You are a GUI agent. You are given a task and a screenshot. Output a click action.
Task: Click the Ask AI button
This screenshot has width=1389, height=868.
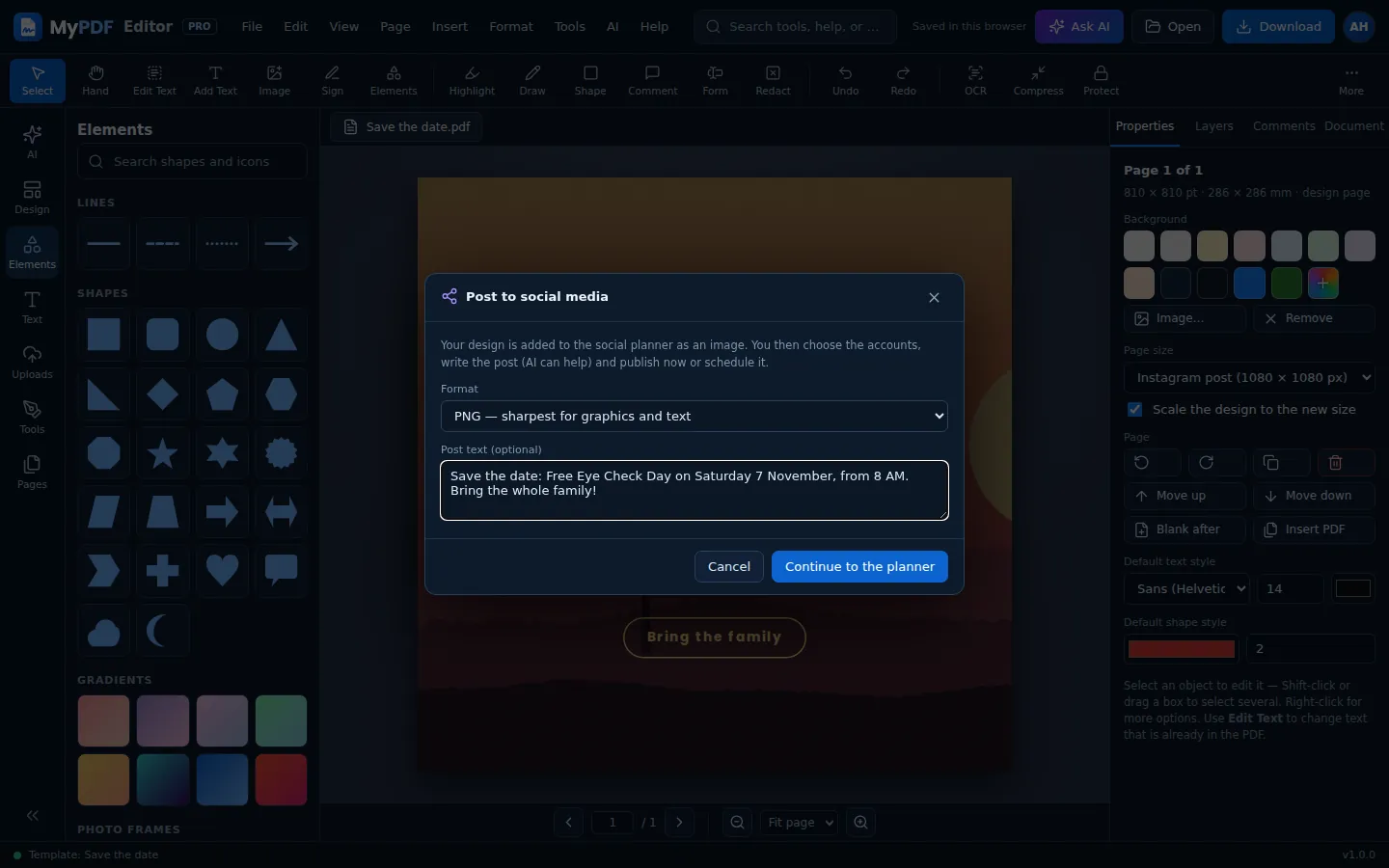pos(1079,27)
